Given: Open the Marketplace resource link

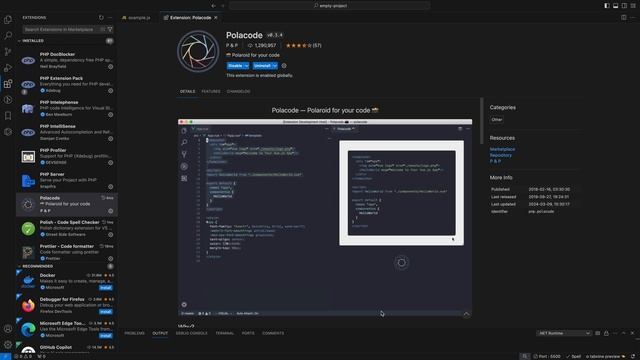Looking at the screenshot, I should [x=502, y=149].
